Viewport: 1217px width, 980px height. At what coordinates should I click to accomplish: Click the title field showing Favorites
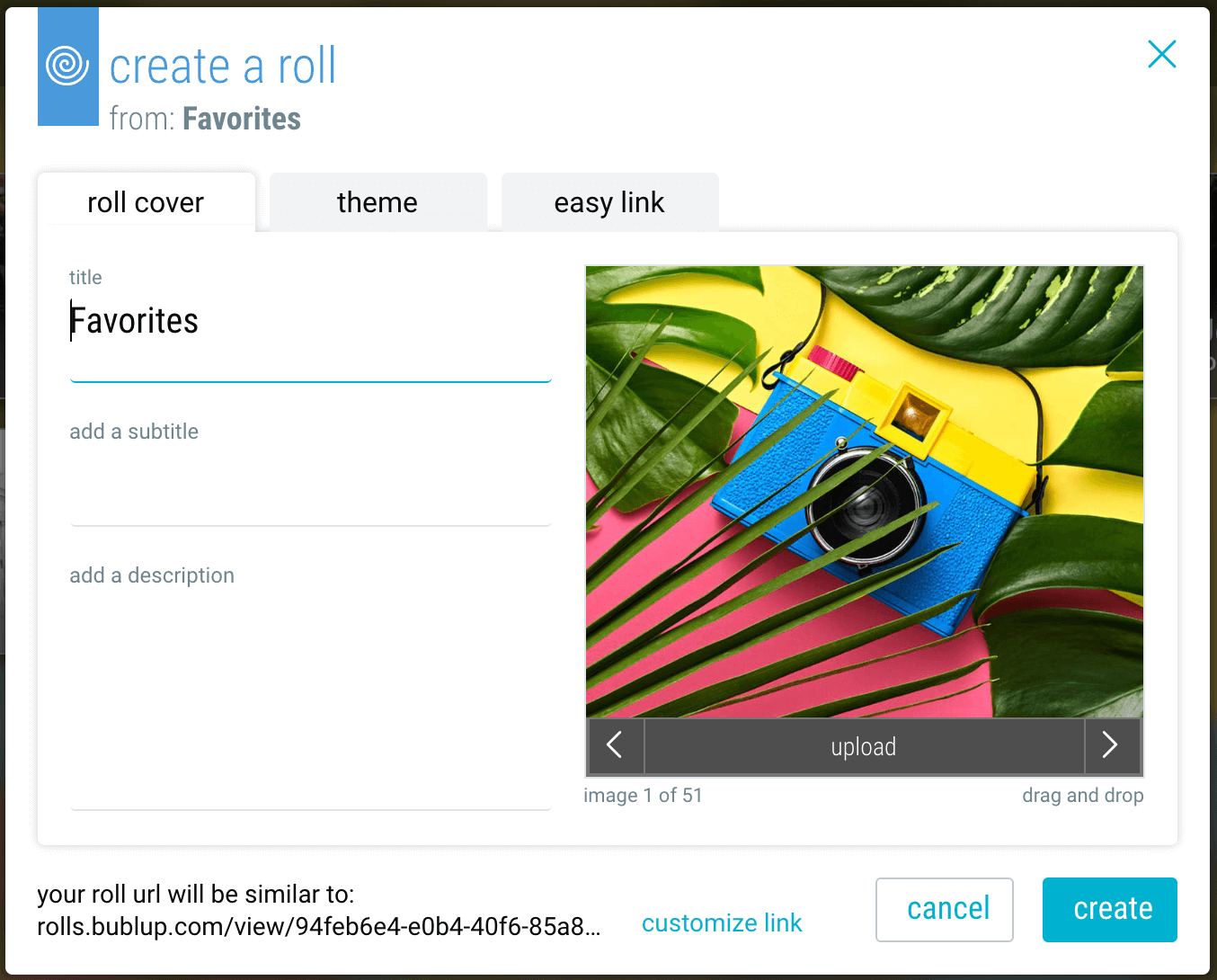coord(310,321)
